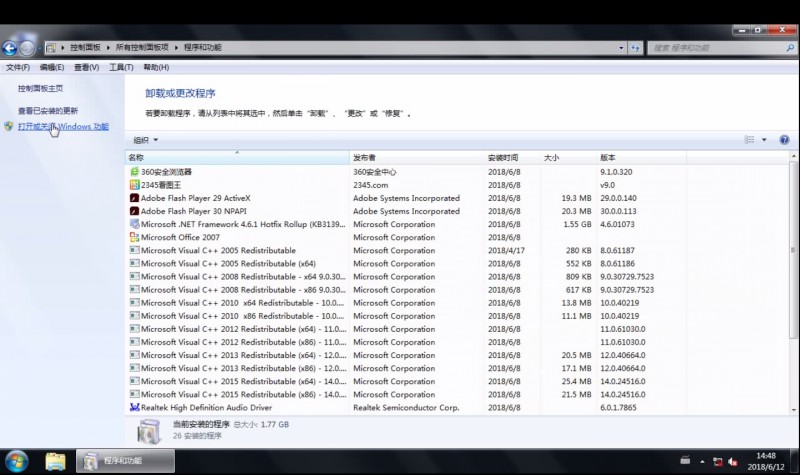The image size is (800, 475).
Task: Click the refresh icon beside address bar
Action: coord(635,48)
